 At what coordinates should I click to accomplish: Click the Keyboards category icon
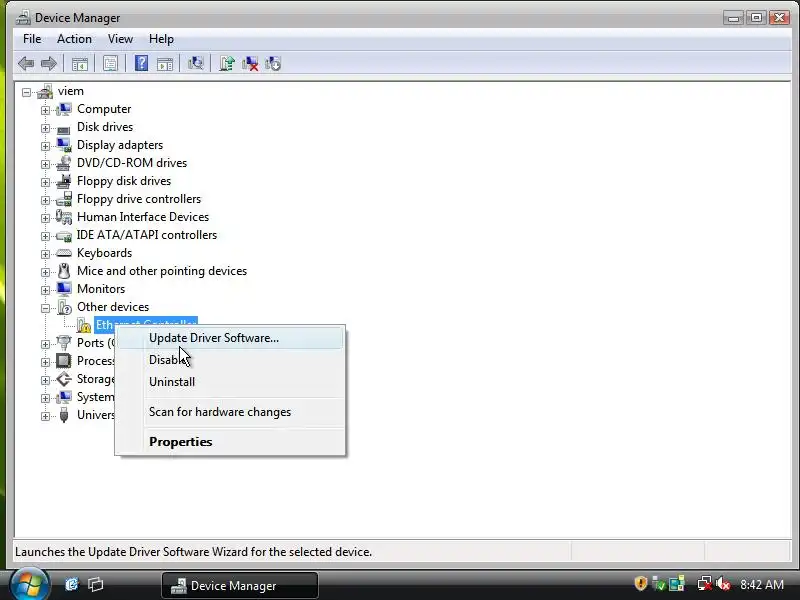coord(64,253)
